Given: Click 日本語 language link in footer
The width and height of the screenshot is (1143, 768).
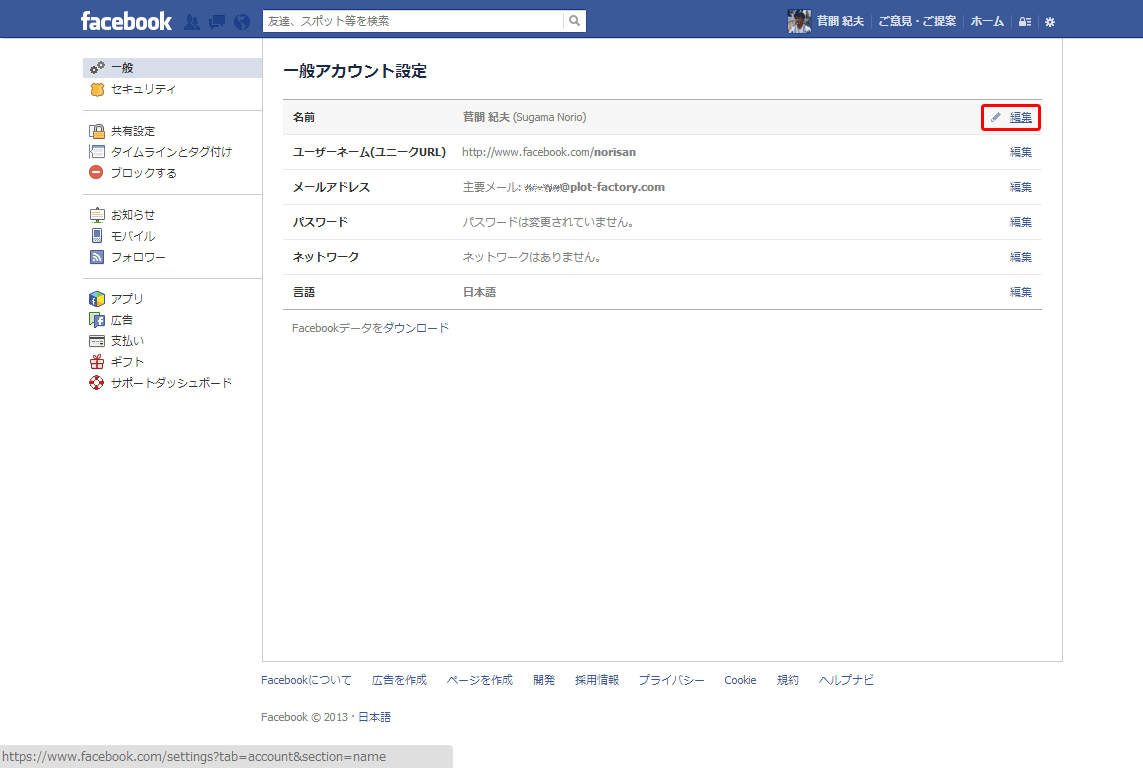Looking at the screenshot, I should pos(374,717).
